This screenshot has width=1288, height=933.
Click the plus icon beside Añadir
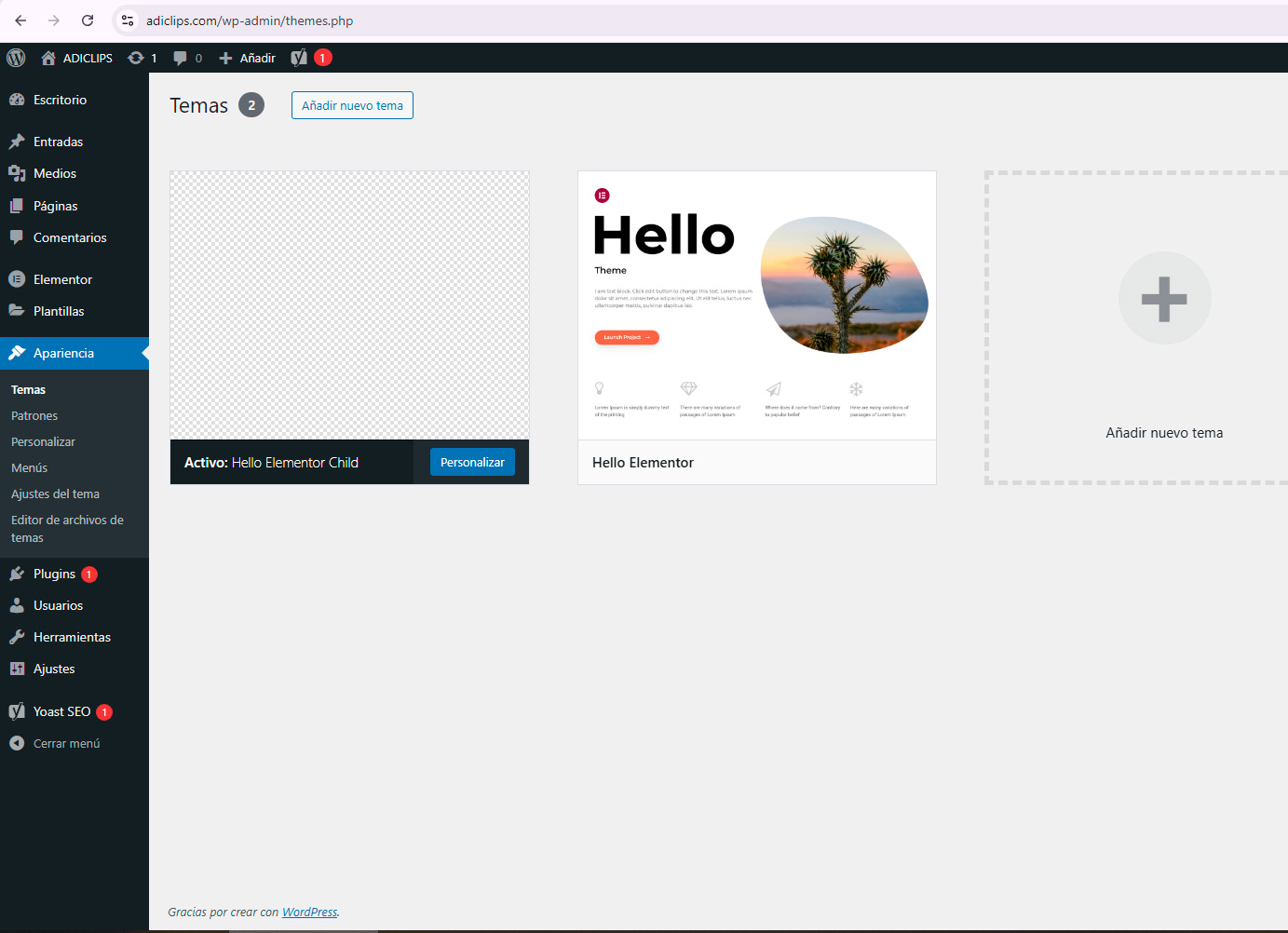pyautogui.click(x=225, y=58)
